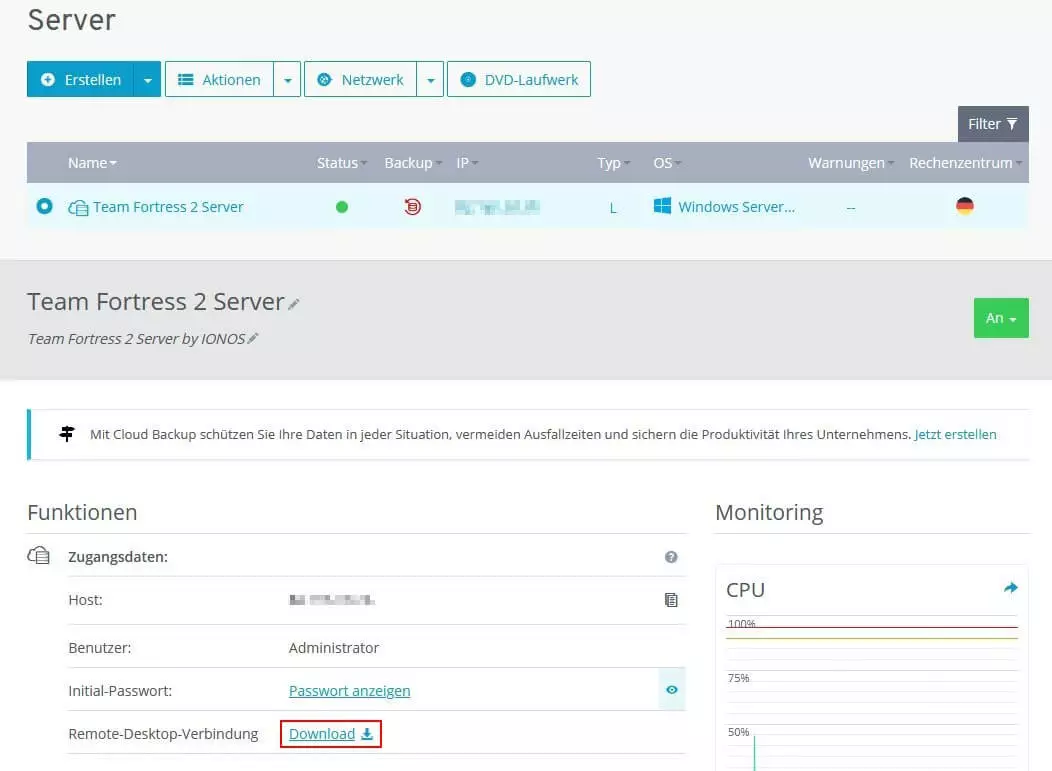Click the red backup icon in server row

pos(413,207)
